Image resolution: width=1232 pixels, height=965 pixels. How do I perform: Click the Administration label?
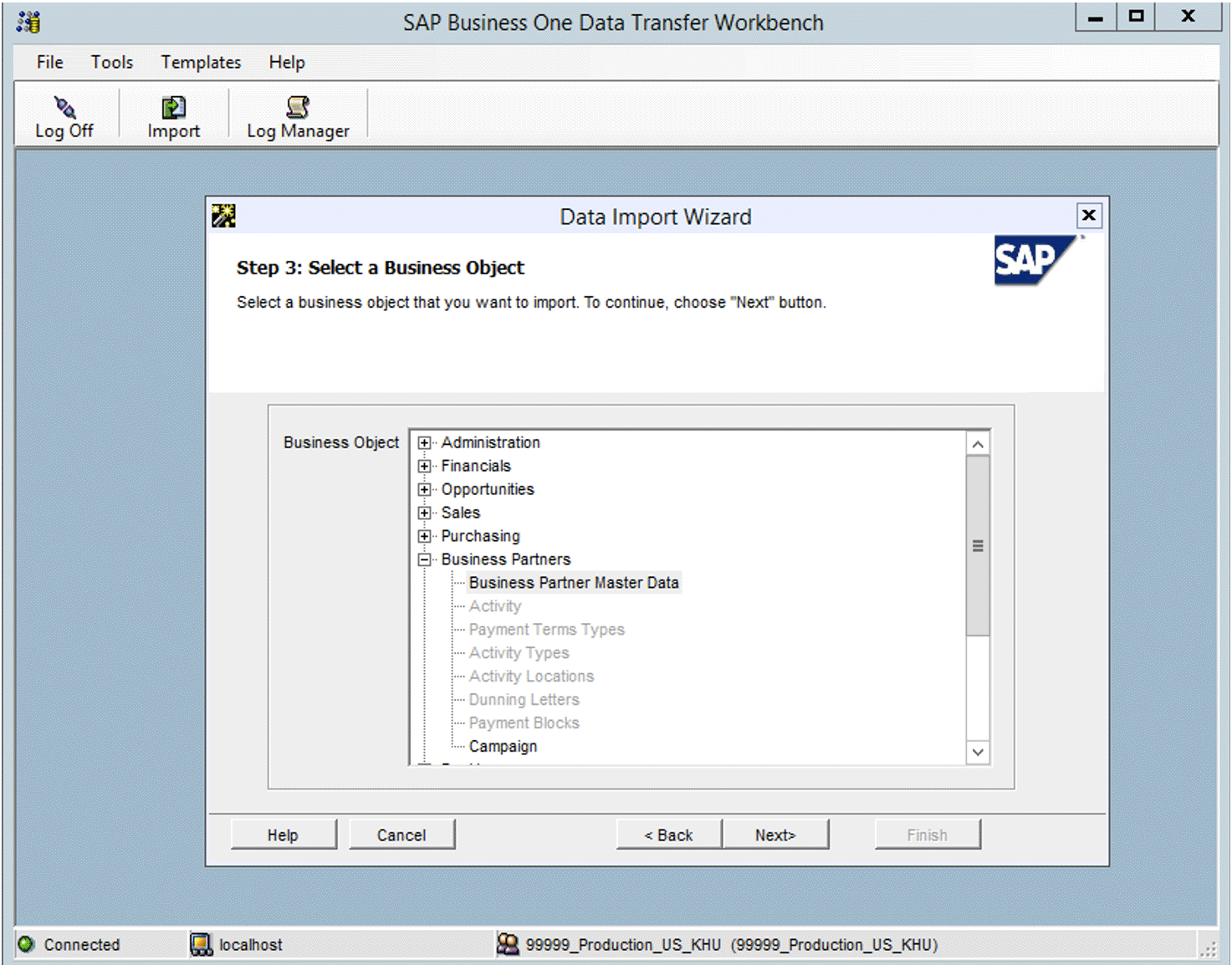490,442
